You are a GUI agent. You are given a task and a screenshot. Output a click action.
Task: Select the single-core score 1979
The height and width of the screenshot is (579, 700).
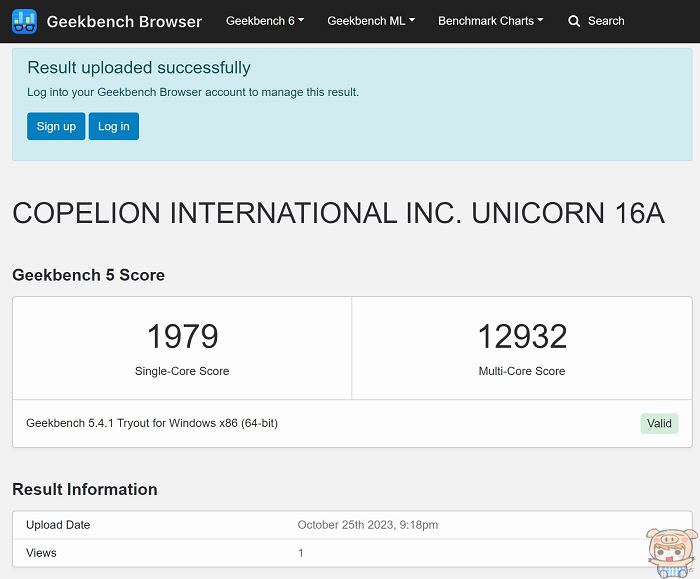[x=183, y=336]
